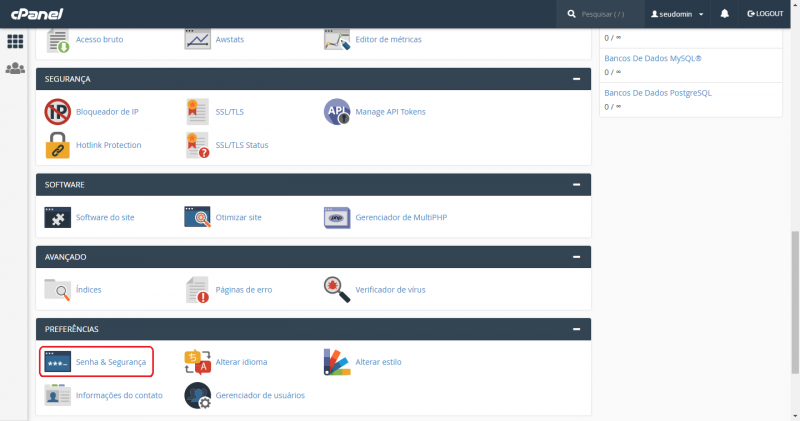Click the Logout button
This screenshot has width=800, height=421.
765,14
